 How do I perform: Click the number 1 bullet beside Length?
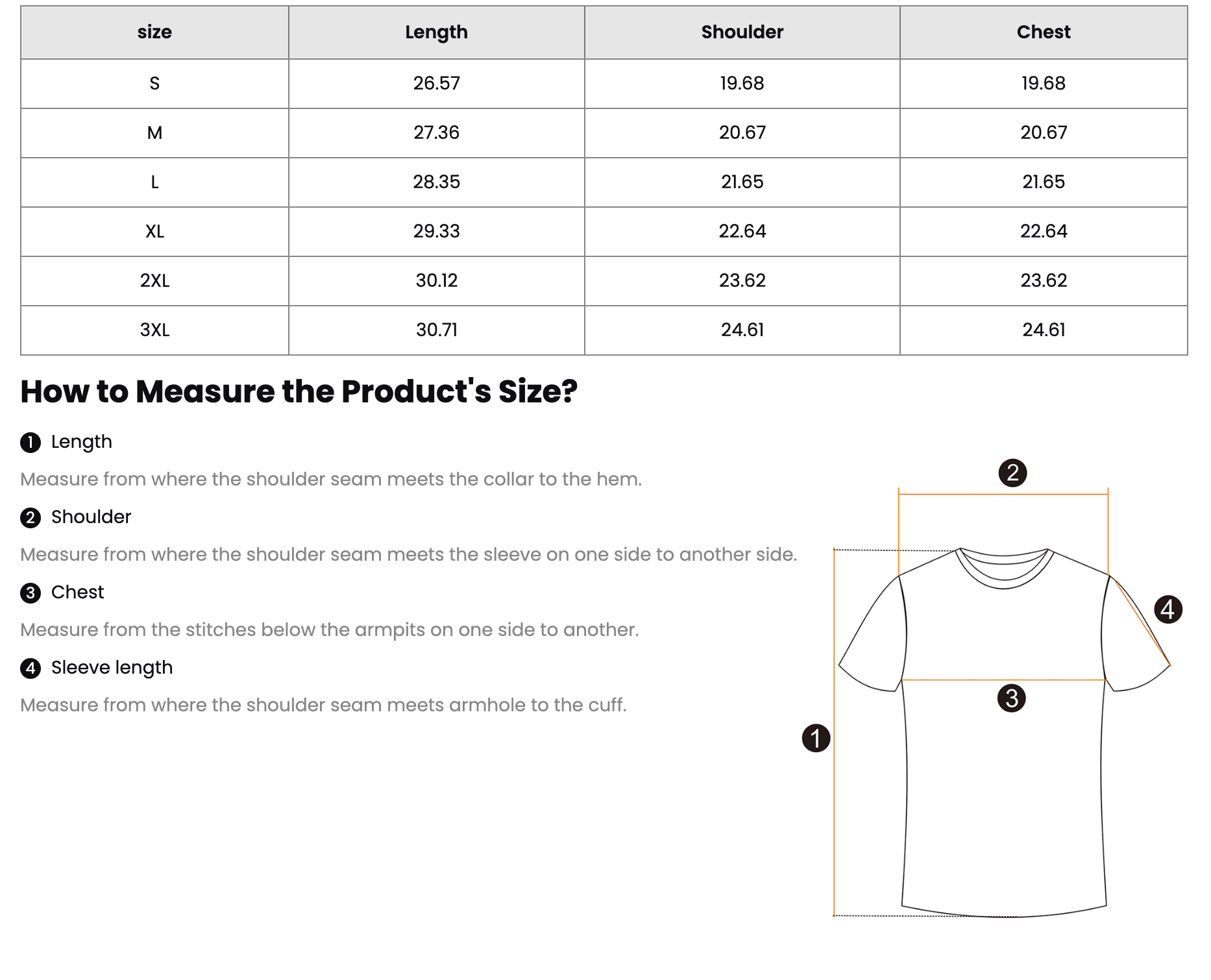coord(31,443)
